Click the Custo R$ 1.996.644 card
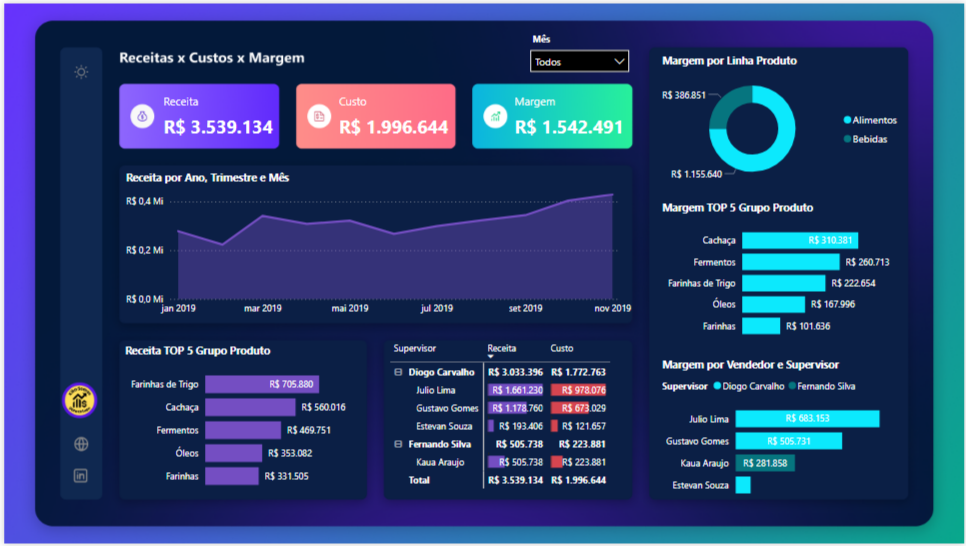 (376, 116)
